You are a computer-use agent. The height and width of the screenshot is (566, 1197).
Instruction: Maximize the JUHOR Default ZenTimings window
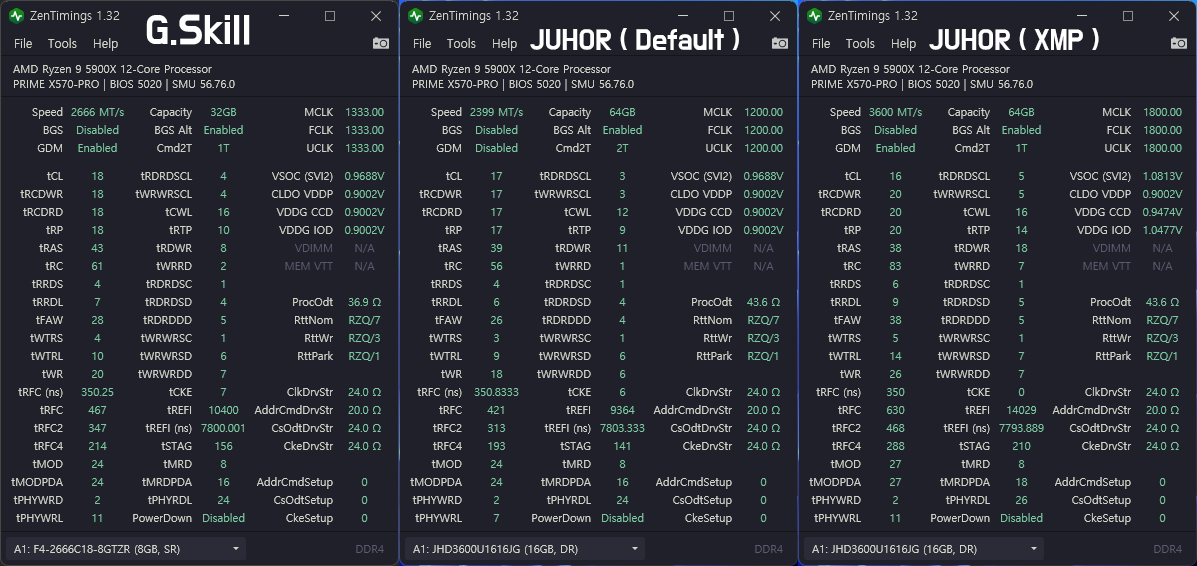point(728,15)
